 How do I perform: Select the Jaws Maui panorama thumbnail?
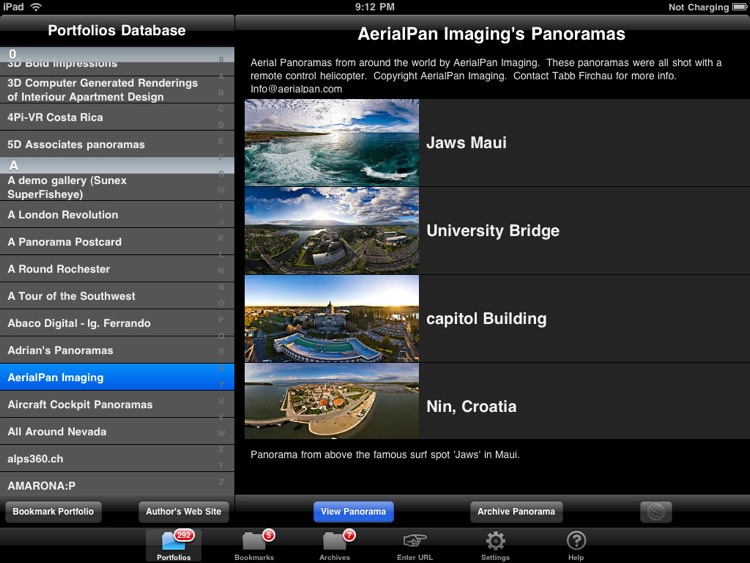[x=332, y=143]
